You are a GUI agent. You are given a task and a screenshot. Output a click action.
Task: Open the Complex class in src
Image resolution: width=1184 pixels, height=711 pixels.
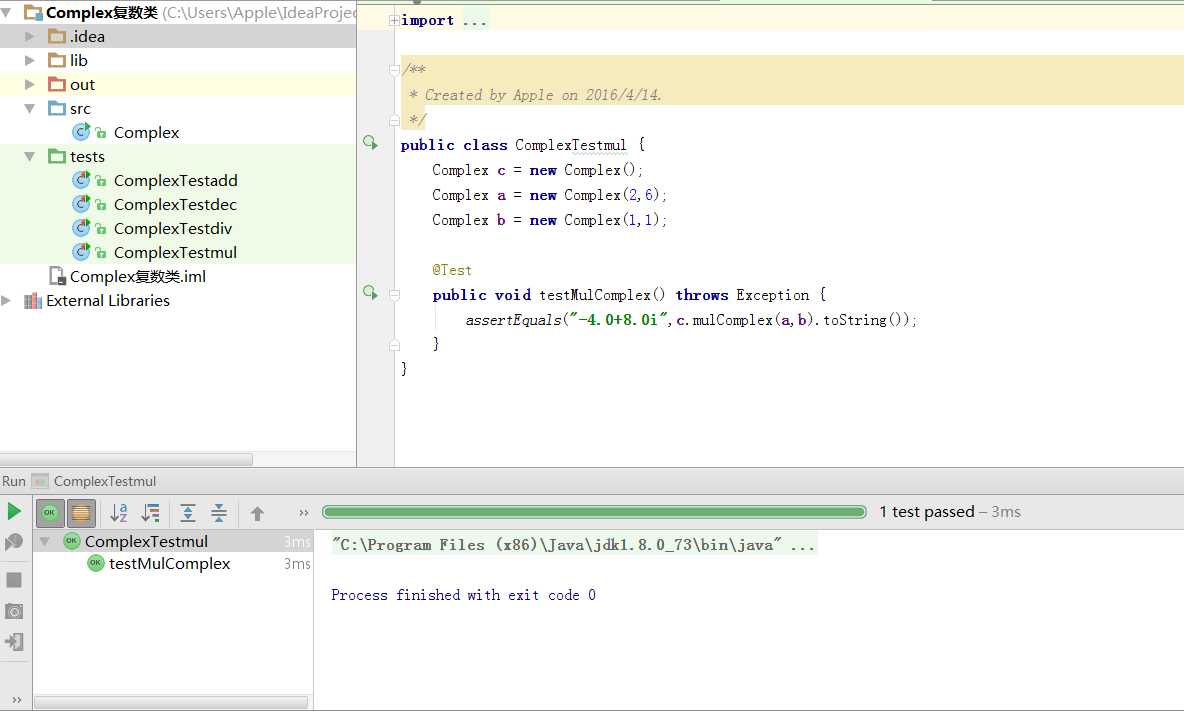click(x=146, y=133)
